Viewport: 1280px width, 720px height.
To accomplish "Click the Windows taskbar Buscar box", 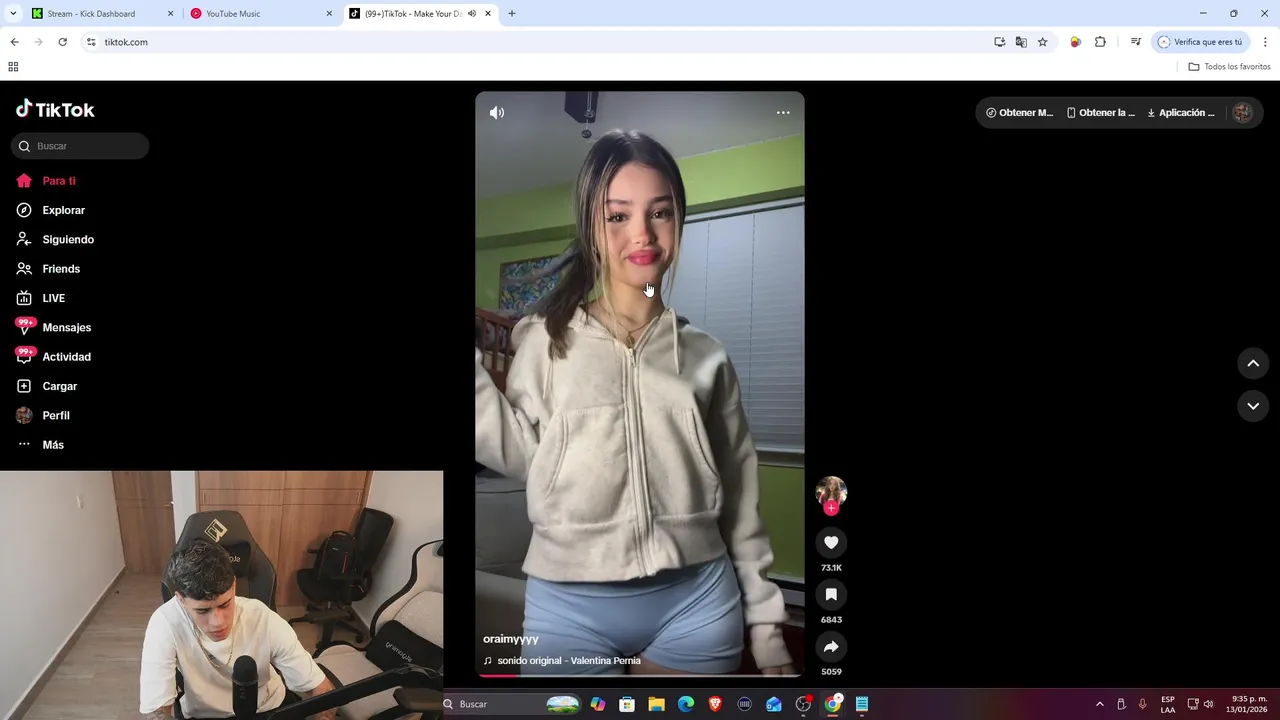I will (511, 704).
